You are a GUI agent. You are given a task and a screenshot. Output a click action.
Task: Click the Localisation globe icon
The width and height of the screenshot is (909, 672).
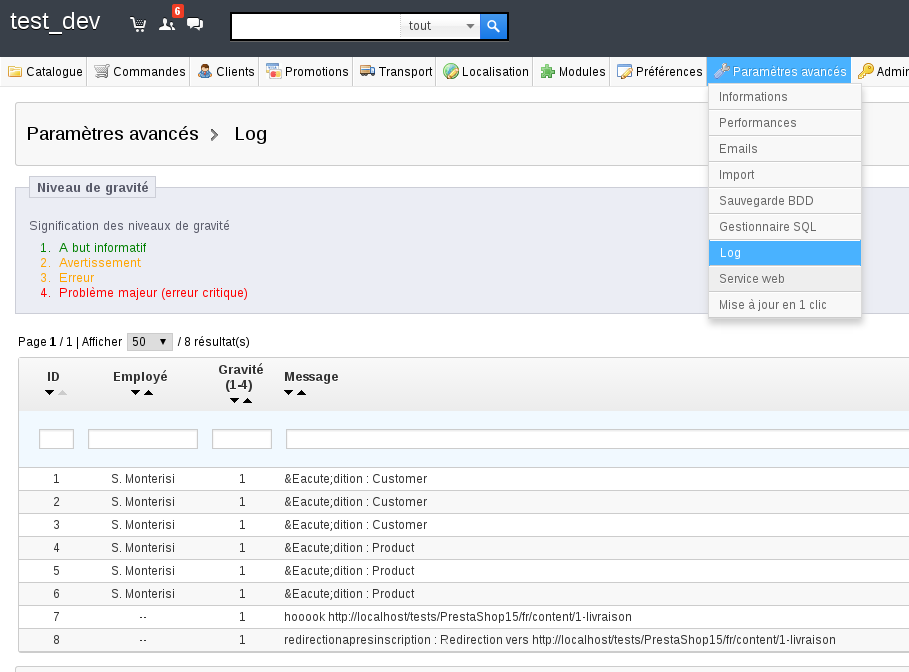pyautogui.click(x=450, y=71)
